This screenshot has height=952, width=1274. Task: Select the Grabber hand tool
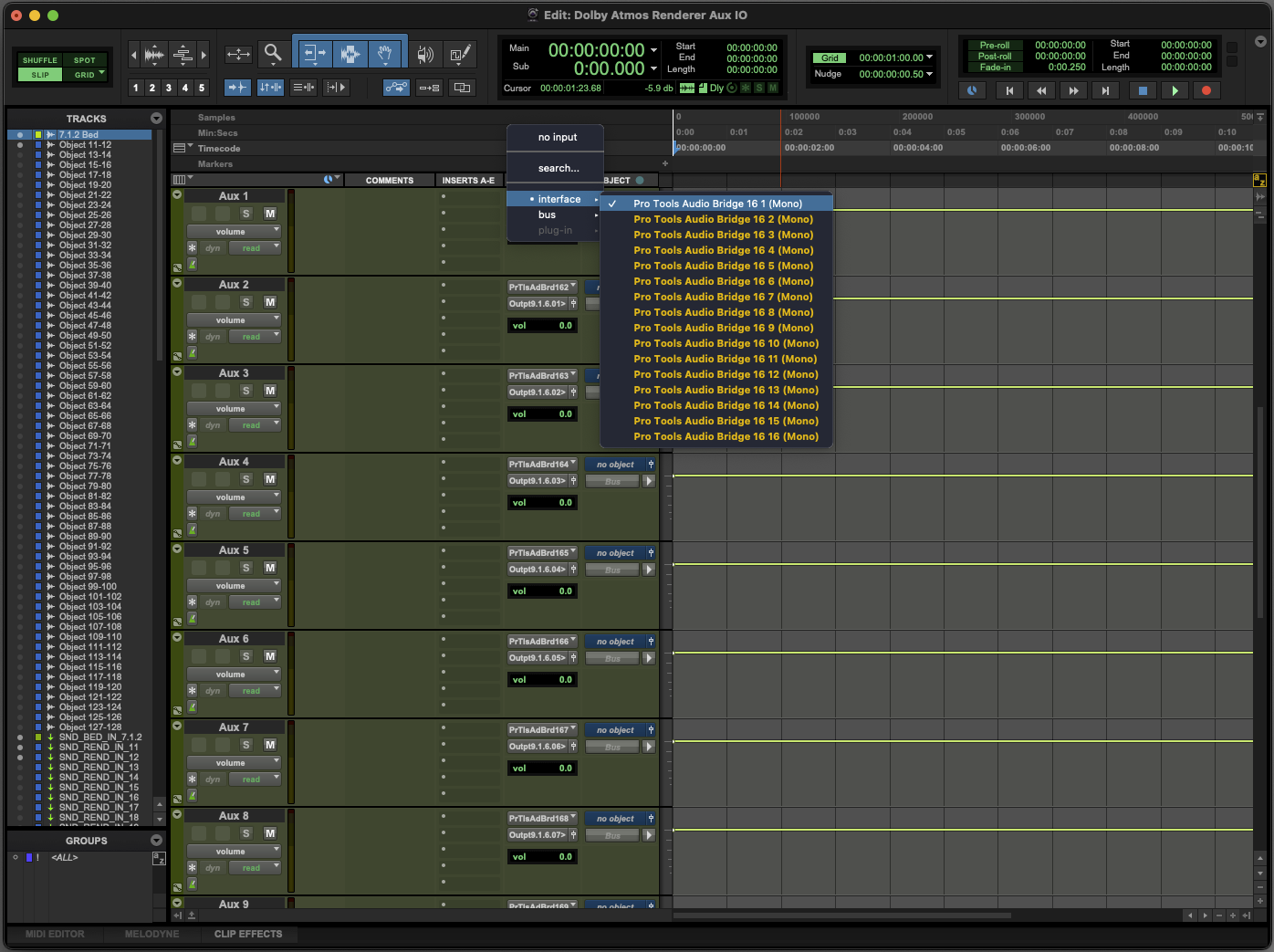(385, 54)
